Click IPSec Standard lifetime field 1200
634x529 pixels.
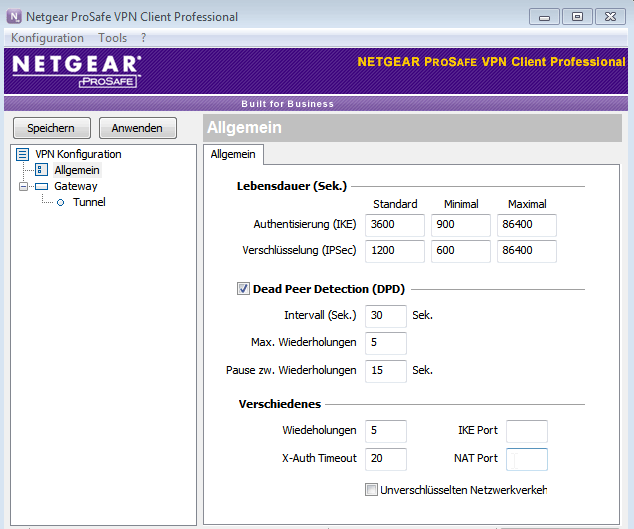coord(395,251)
